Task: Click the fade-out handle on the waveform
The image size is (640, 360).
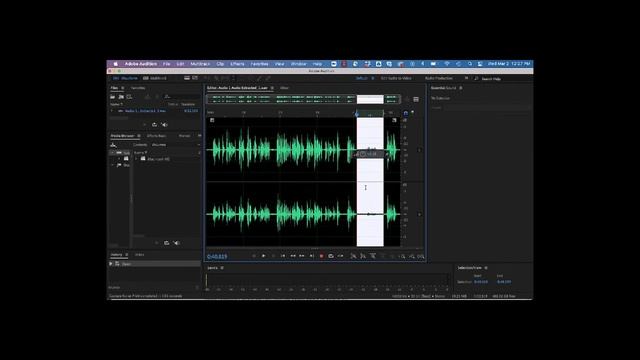Action: pyautogui.click(x=394, y=120)
